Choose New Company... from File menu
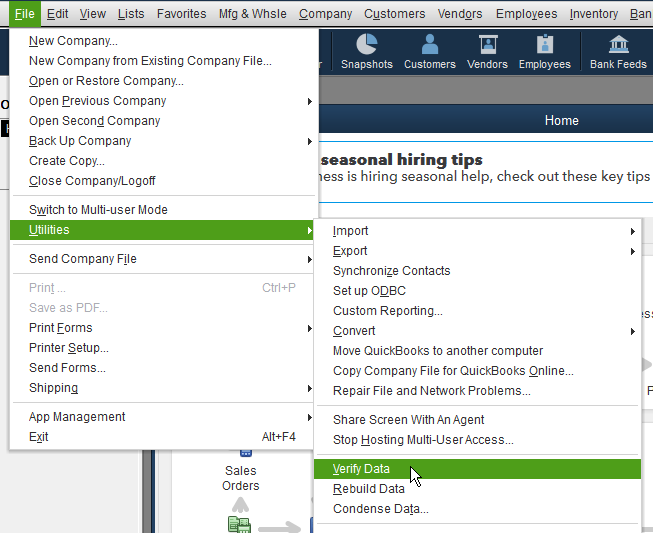653x533 pixels. [x=164, y=41]
